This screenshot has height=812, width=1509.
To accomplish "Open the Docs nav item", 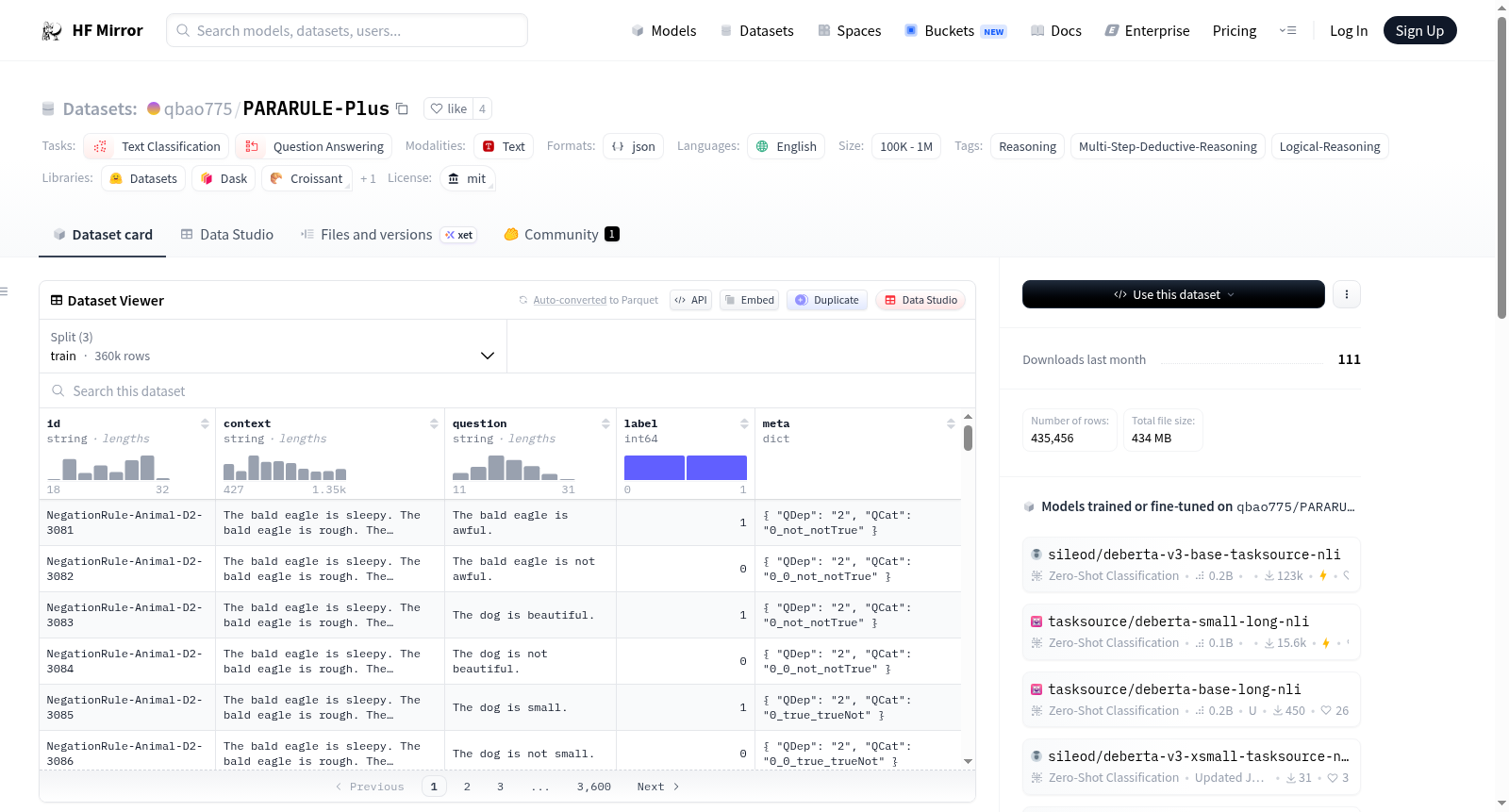I will pos(1056,31).
